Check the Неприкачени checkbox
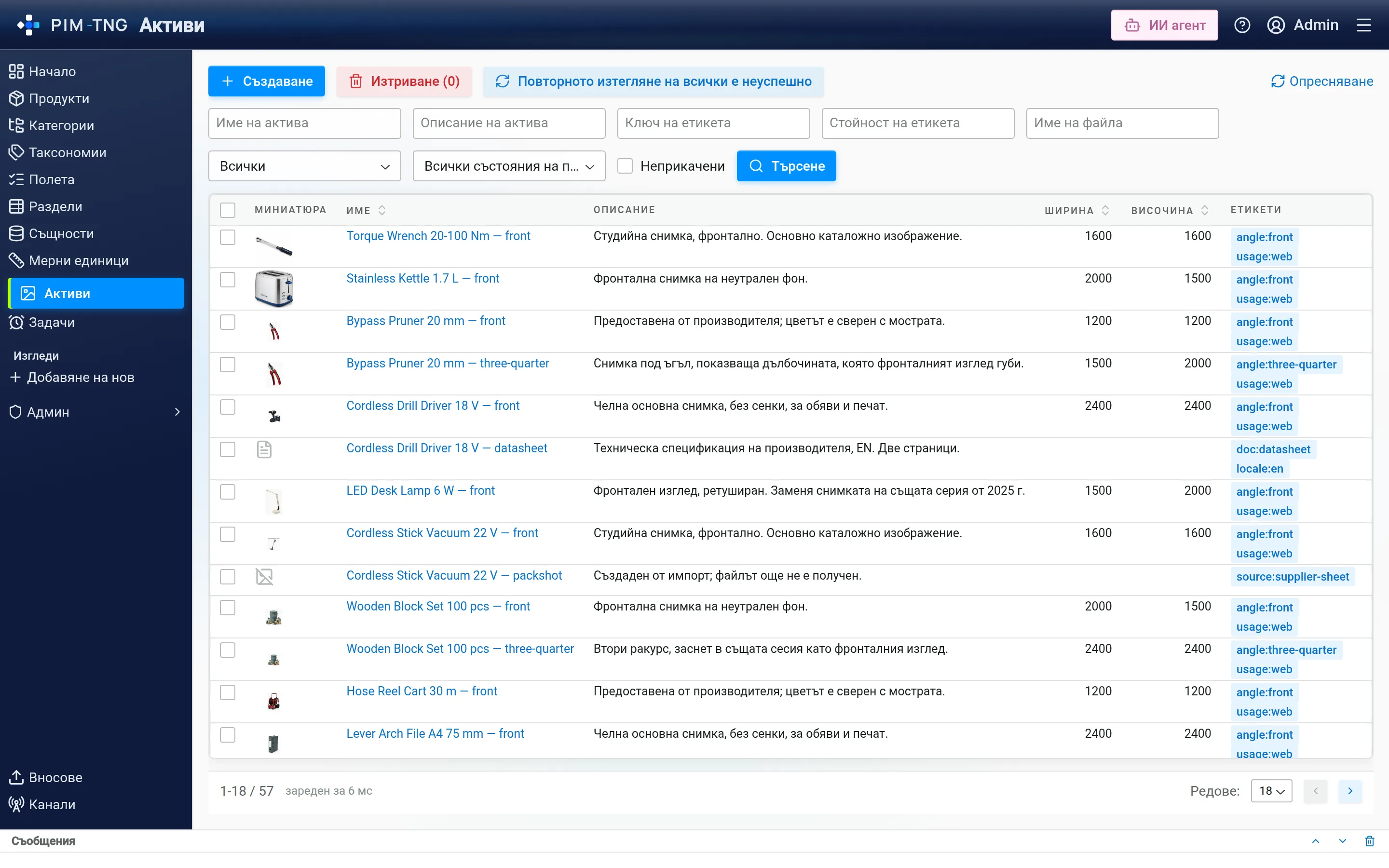The height and width of the screenshot is (868, 1389). [625, 166]
